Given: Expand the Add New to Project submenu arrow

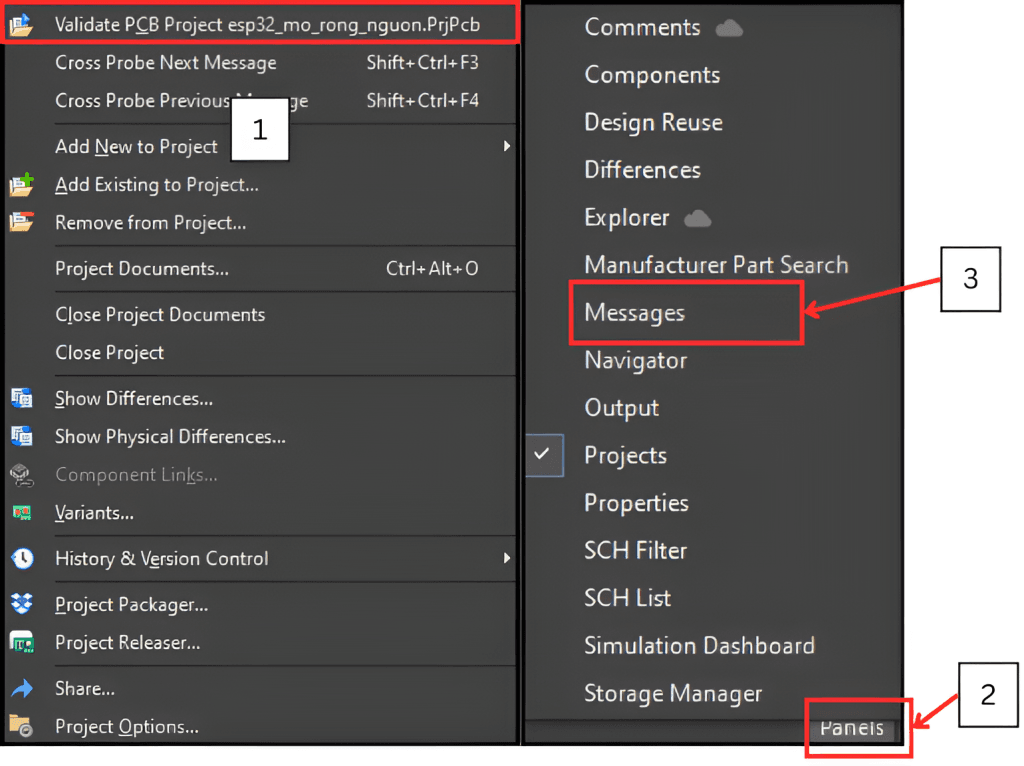Looking at the screenshot, I should [507, 147].
